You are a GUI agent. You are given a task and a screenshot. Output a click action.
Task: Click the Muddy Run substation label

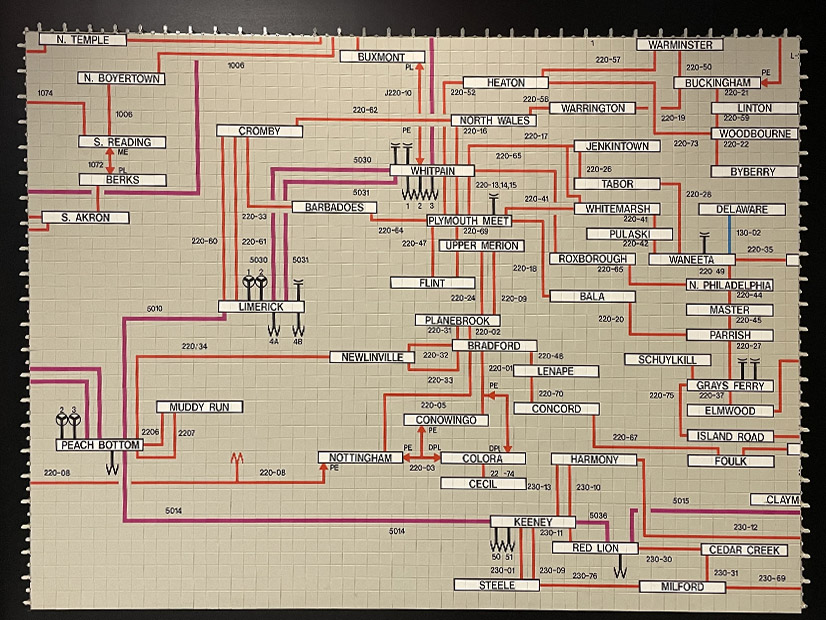199,408
